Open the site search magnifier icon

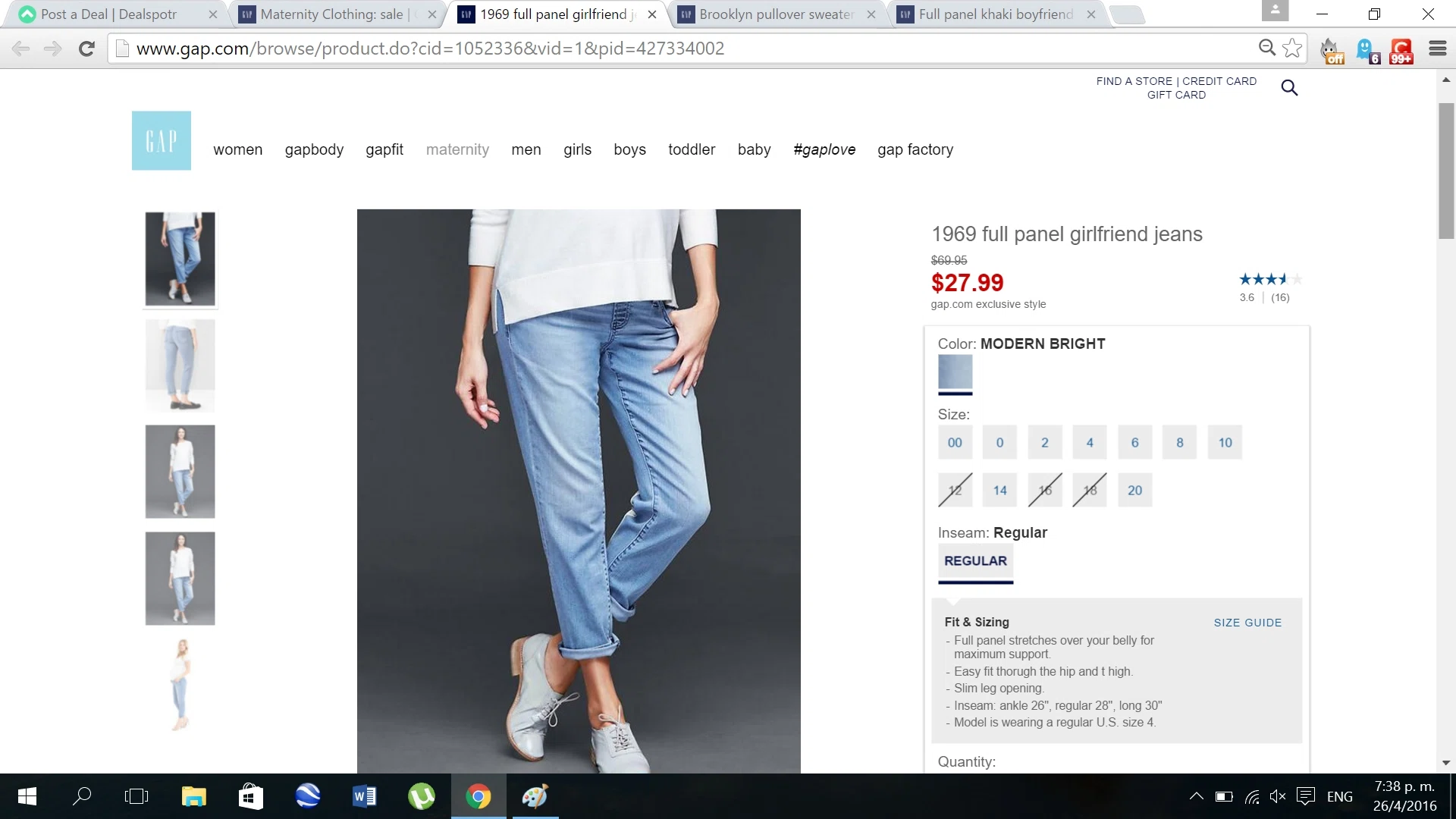(x=1289, y=88)
